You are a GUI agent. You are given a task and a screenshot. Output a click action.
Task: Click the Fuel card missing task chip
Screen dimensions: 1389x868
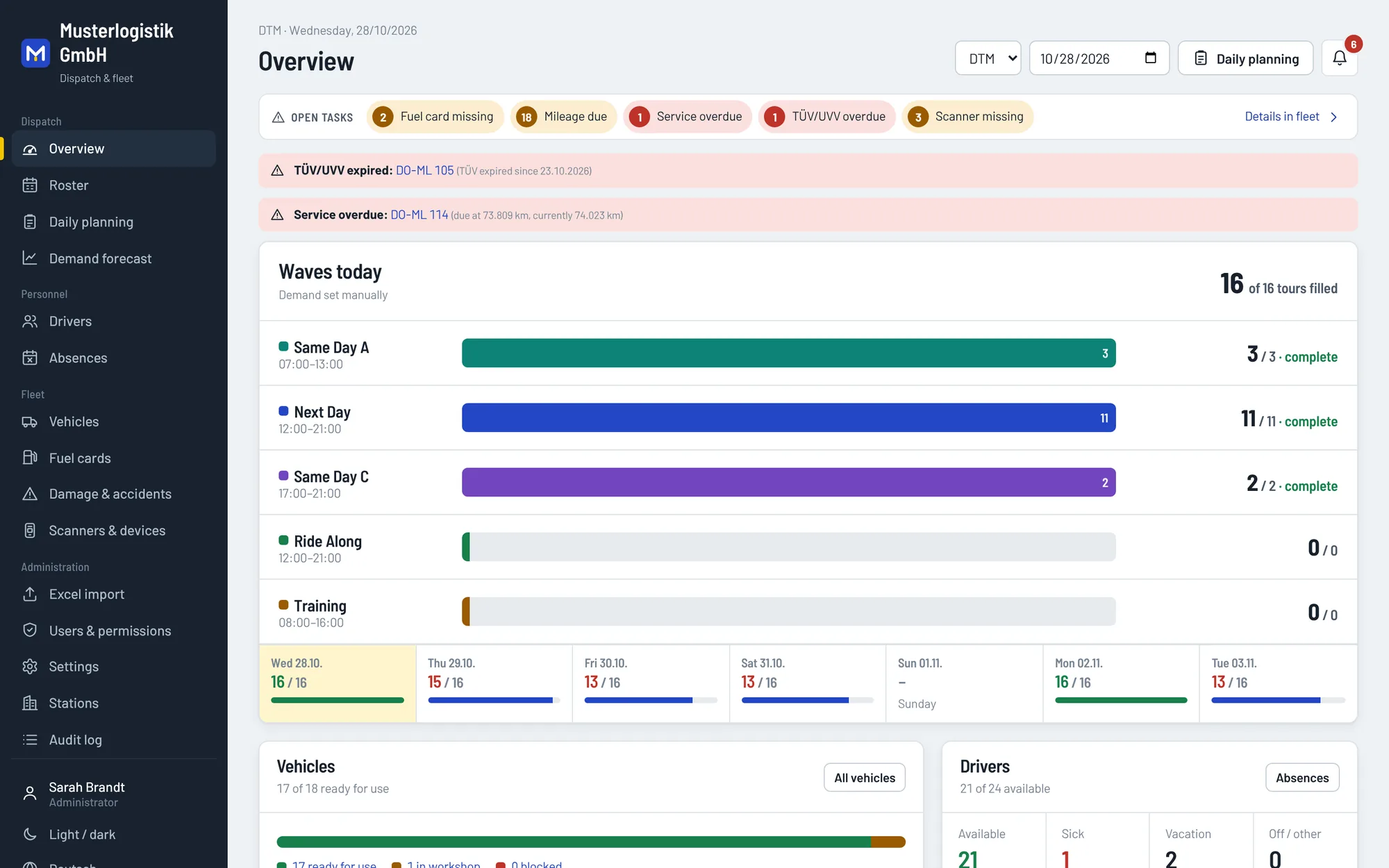tap(435, 117)
